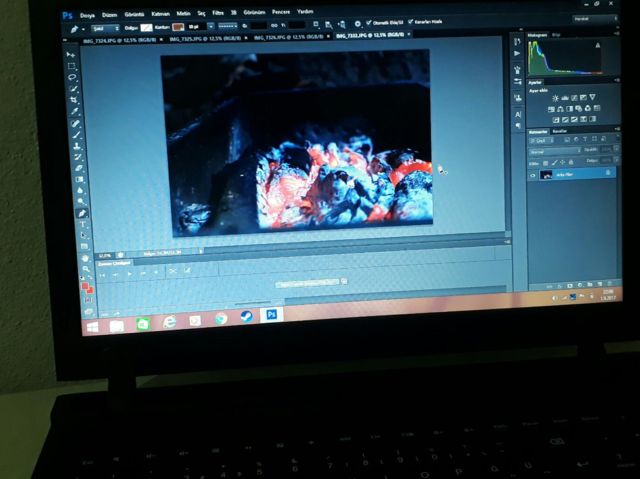The height and width of the screenshot is (479, 640).
Task: Open the Filtre menu
Action: (x=217, y=15)
